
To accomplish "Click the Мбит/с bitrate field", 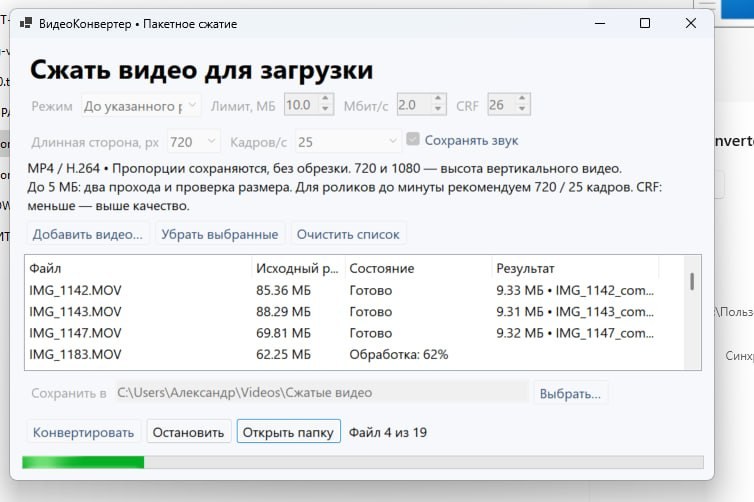I will point(414,105).
